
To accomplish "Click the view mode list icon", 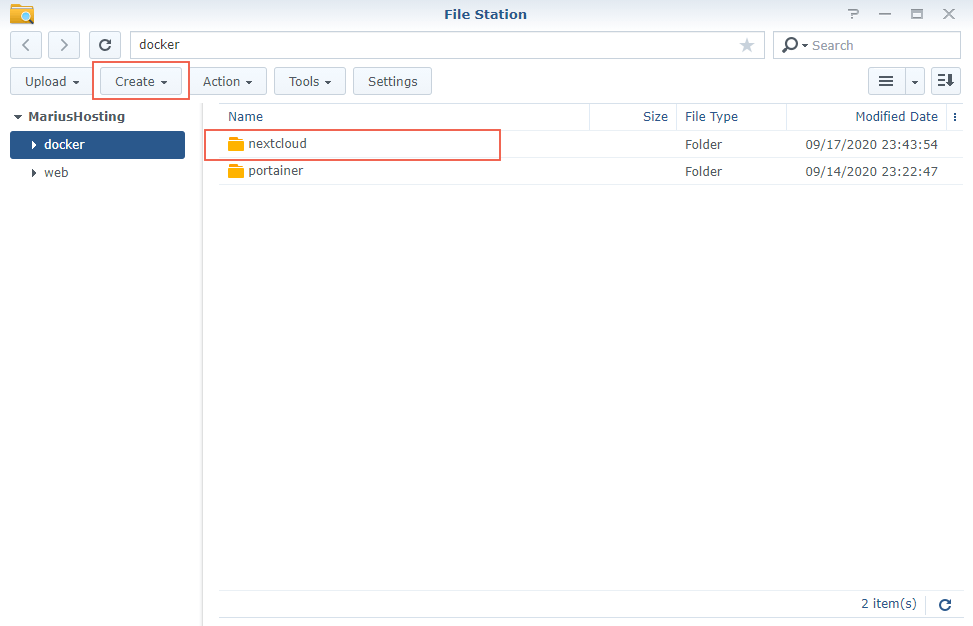I will pyautogui.click(x=886, y=81).
